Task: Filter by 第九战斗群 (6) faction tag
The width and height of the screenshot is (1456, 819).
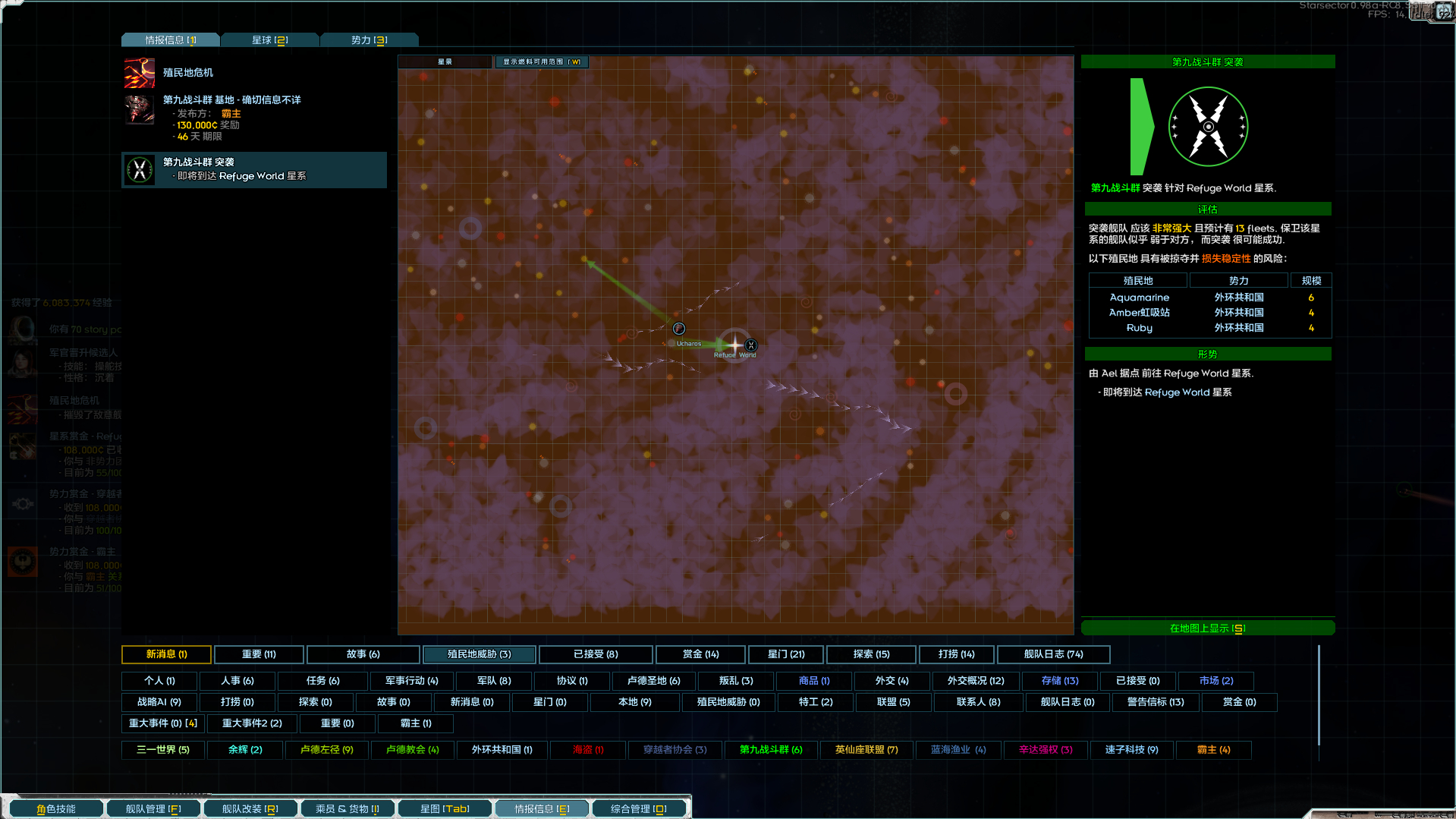Action: 771,750
